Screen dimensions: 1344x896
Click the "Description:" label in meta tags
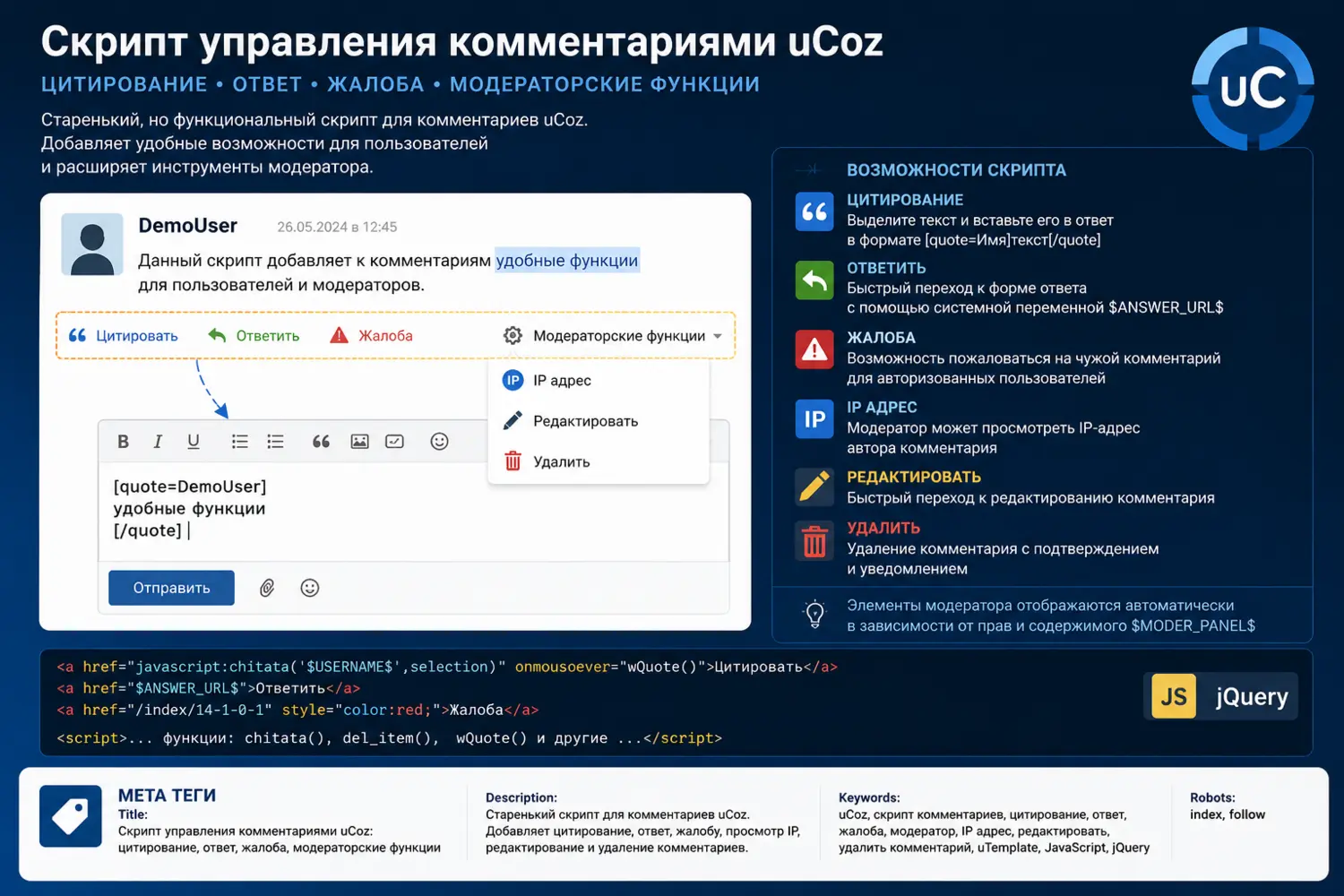521,797
